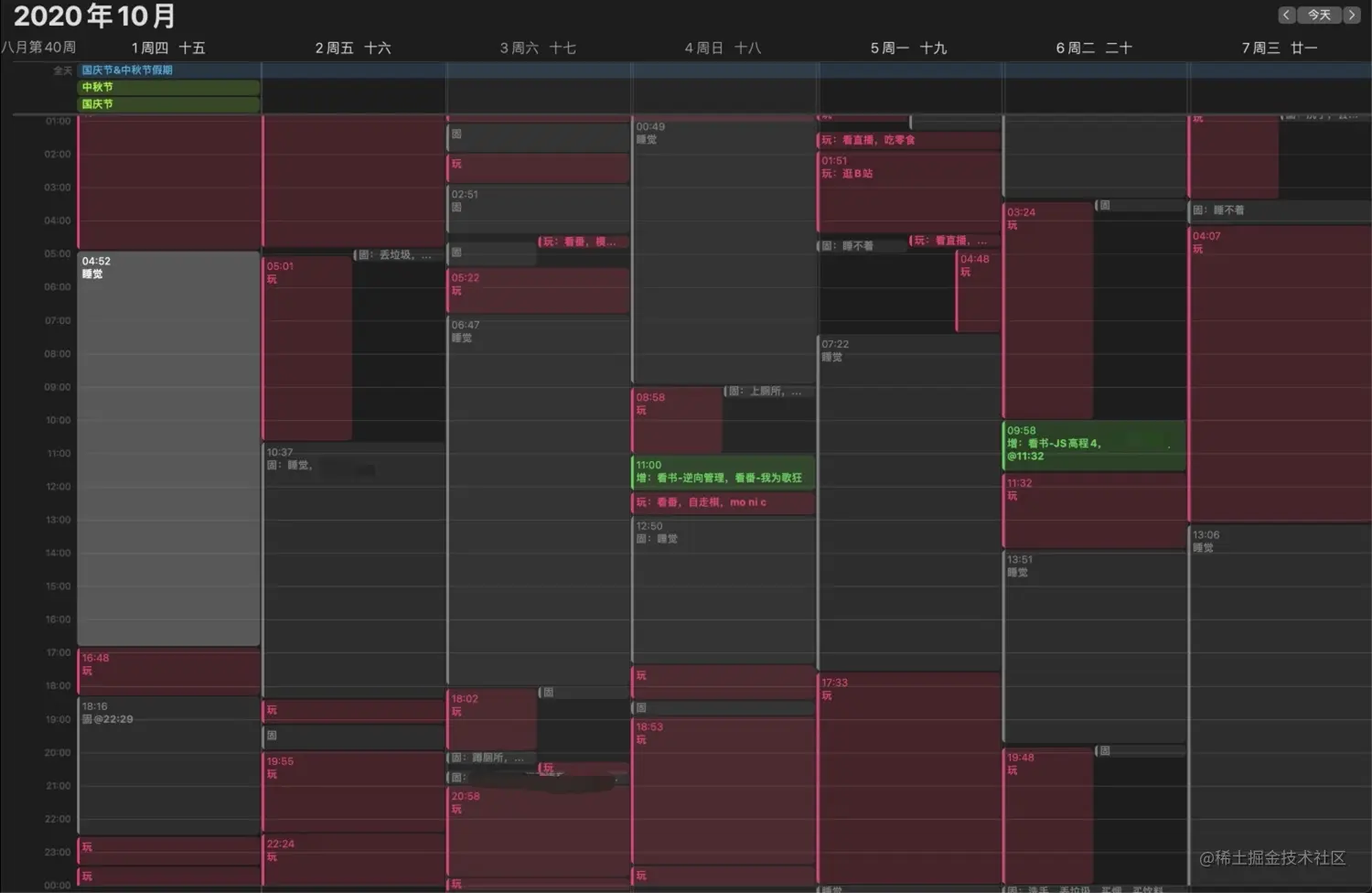The height and width of the screenshot is (893, 1372).
Task: Open the all-day event 国庆节&中秋节假期
Action: 725,70
